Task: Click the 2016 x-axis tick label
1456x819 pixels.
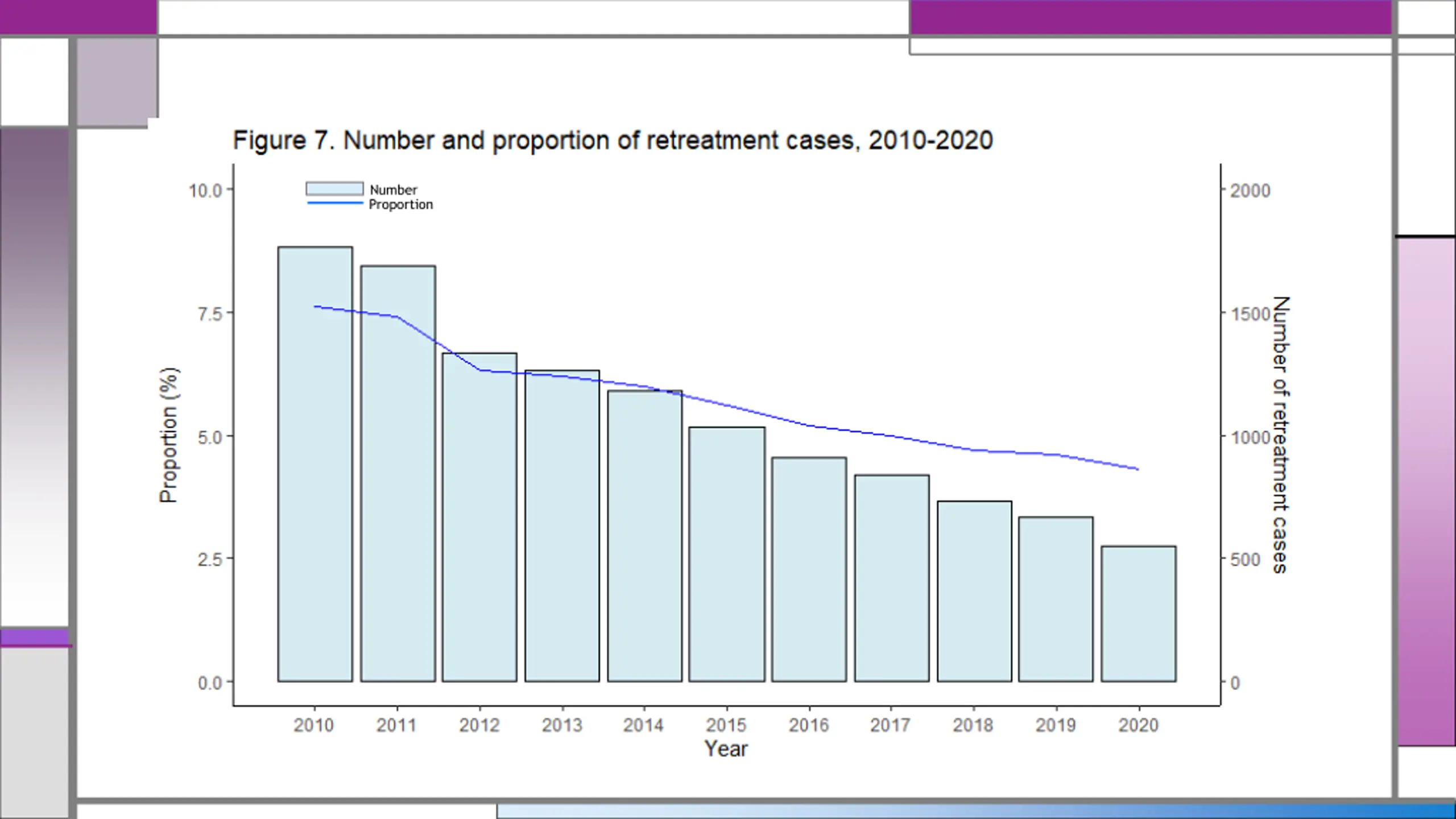Action: [809, 725]
